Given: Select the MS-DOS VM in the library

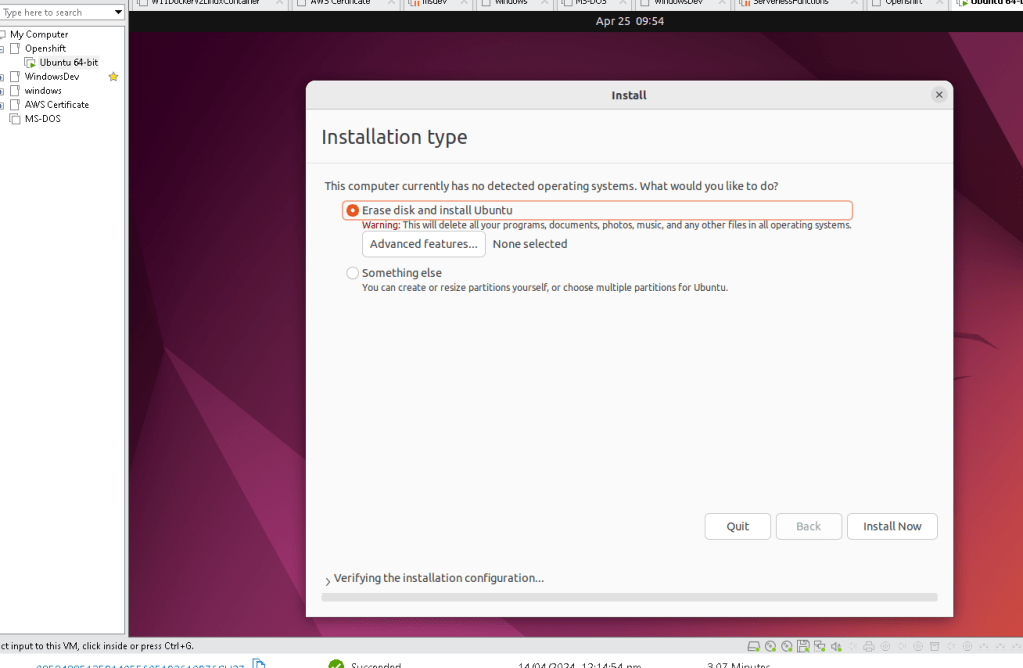Looking at the screenshot, I should (42, 119).
